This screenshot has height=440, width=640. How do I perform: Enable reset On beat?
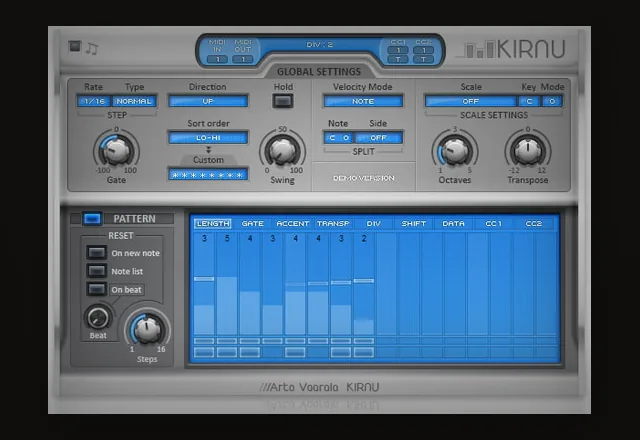(x=96, y=289)
